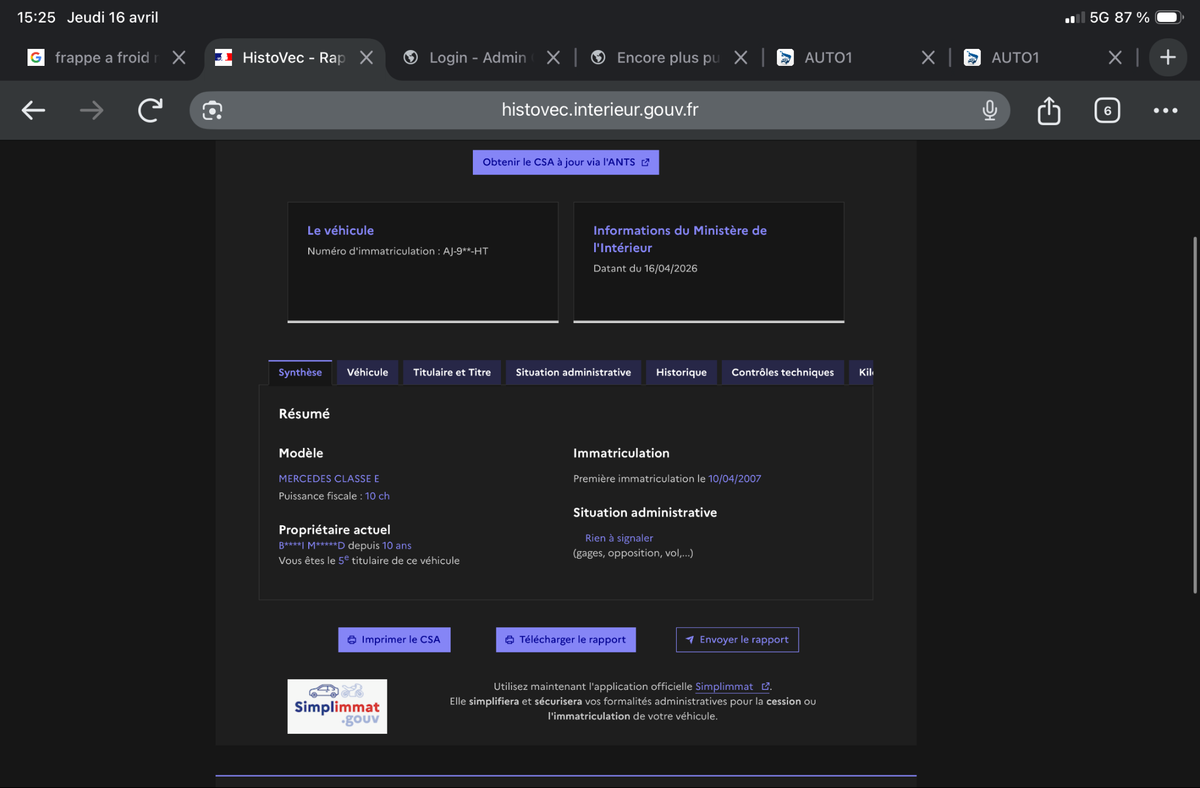1200x788 pixels.
Task: Click the "5e titulaire de ce véhicule" line
Action: (369, 561)
